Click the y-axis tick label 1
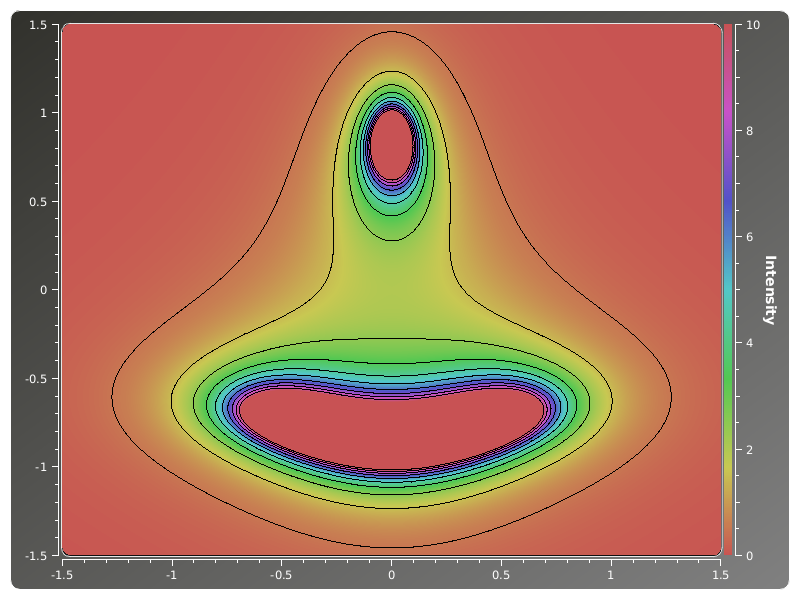Viewport: 800px width, 600px height. [x=42, y=113]
